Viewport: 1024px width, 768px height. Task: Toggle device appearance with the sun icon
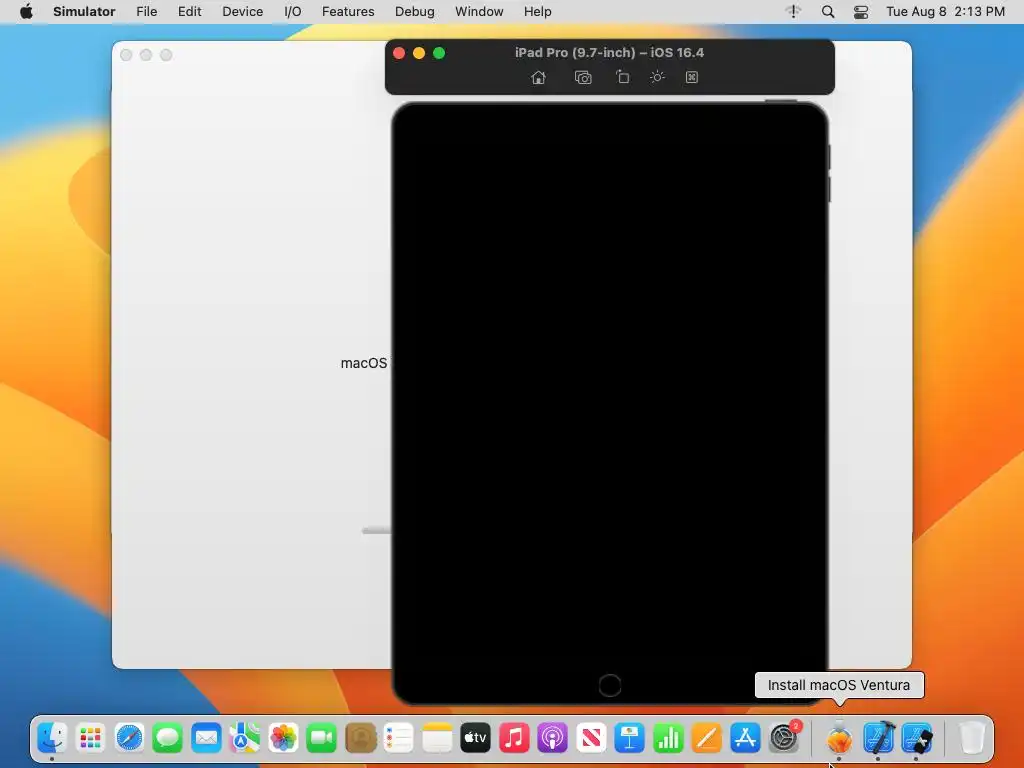(x=657, y=77)
